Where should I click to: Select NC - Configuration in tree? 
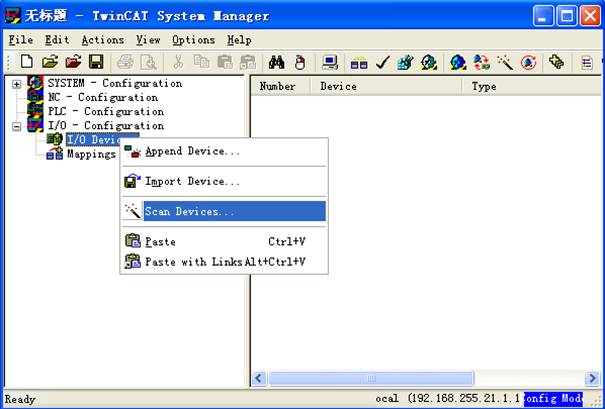pos(102,98)
